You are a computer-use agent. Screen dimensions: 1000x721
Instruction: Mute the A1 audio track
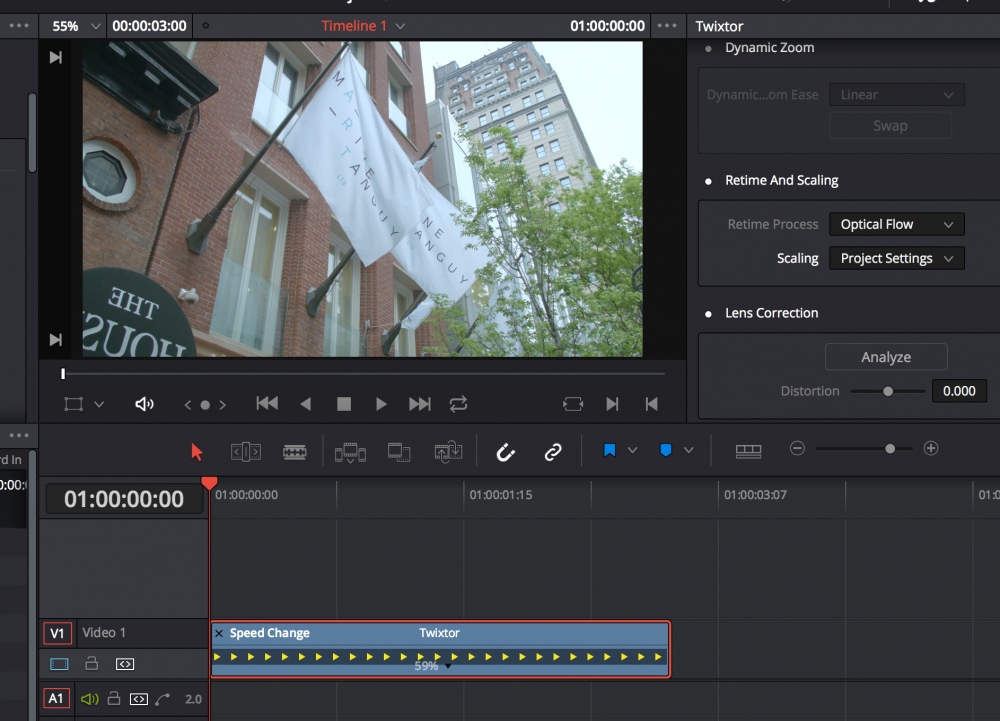point(89,698)
